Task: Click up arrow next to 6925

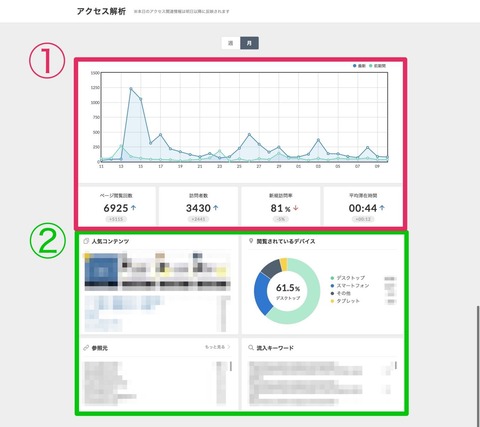Action: [134, 208]
